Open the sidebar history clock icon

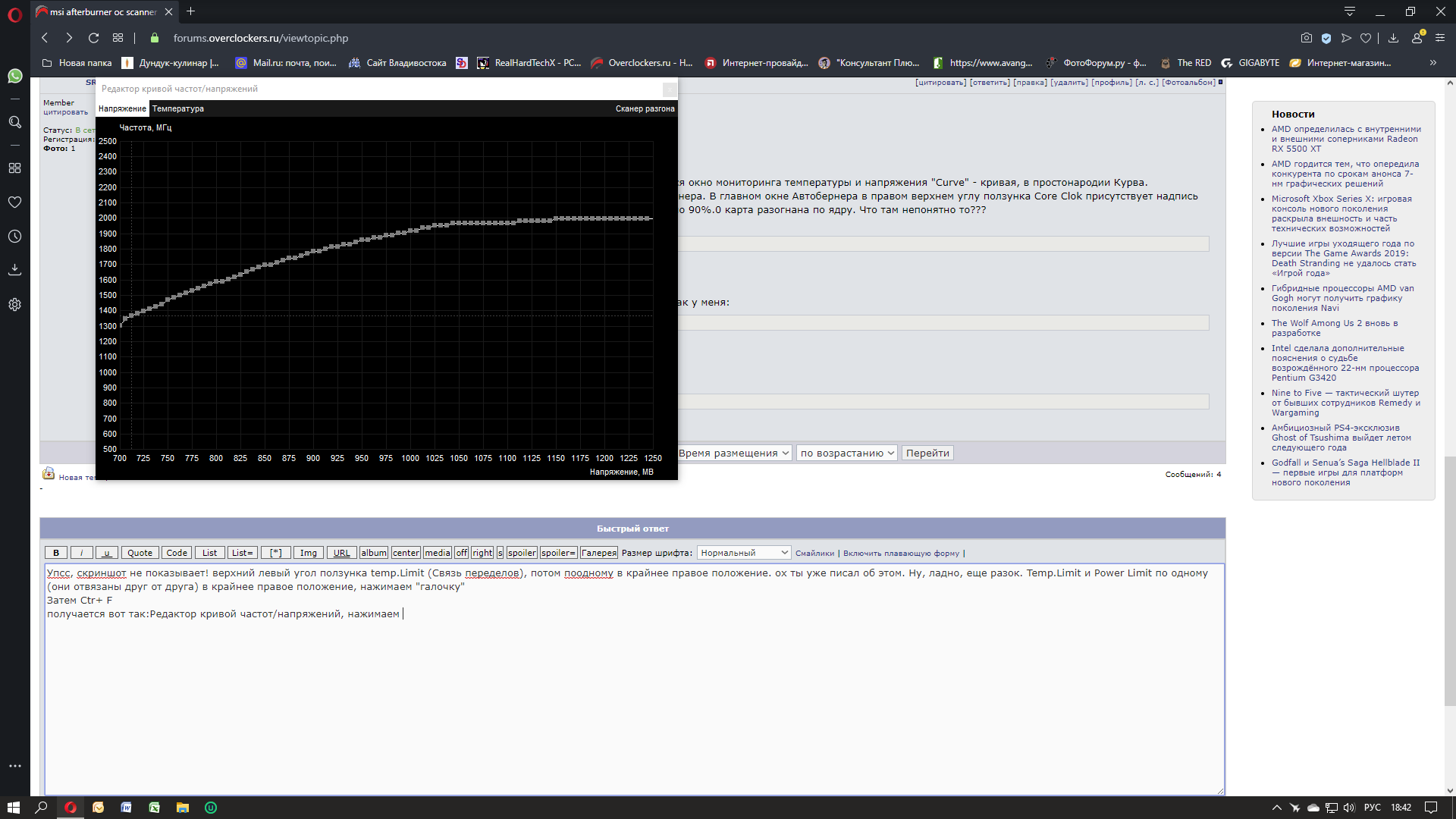tap(14, 237)
